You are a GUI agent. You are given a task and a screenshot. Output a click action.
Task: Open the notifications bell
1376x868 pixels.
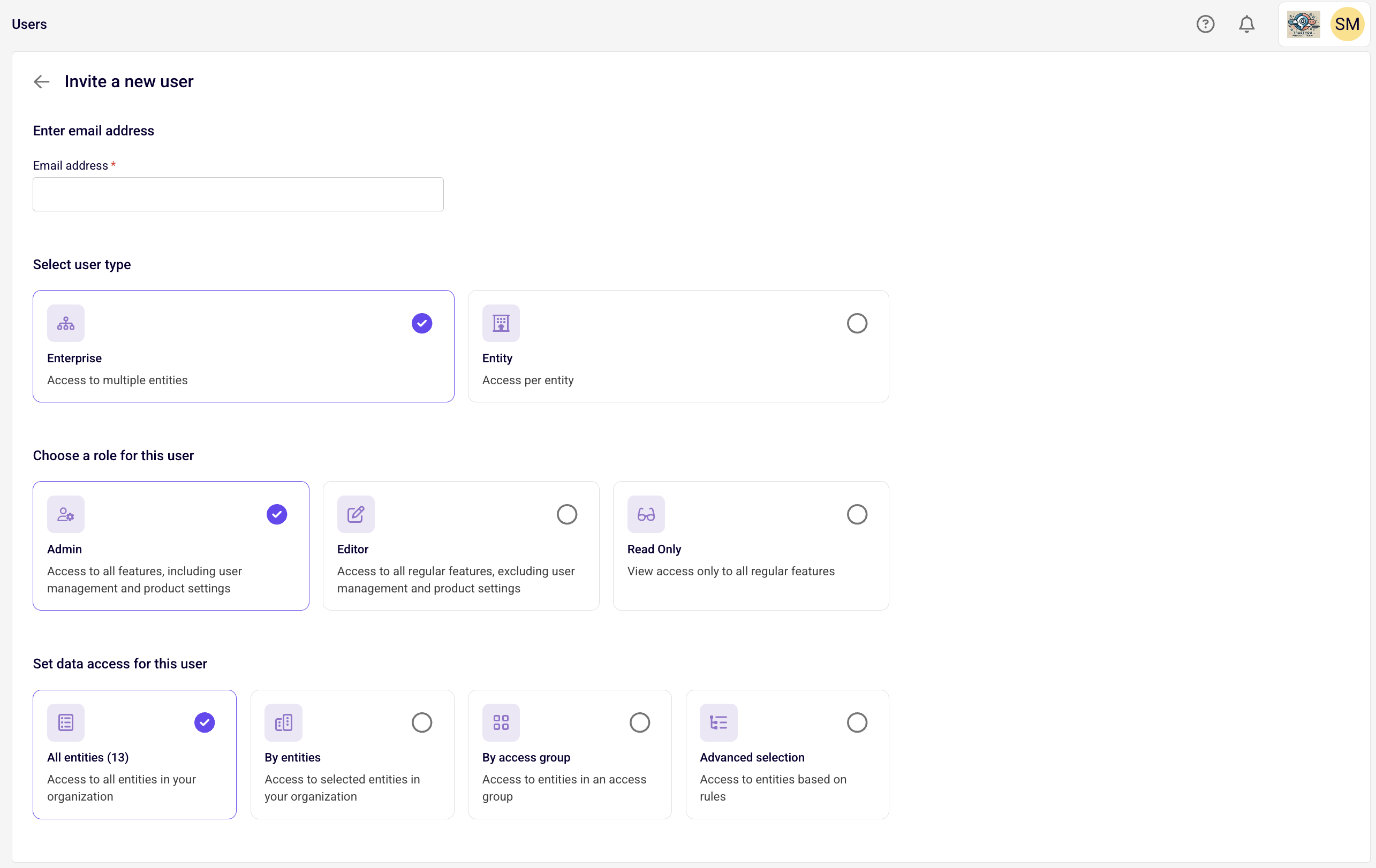1246,24
